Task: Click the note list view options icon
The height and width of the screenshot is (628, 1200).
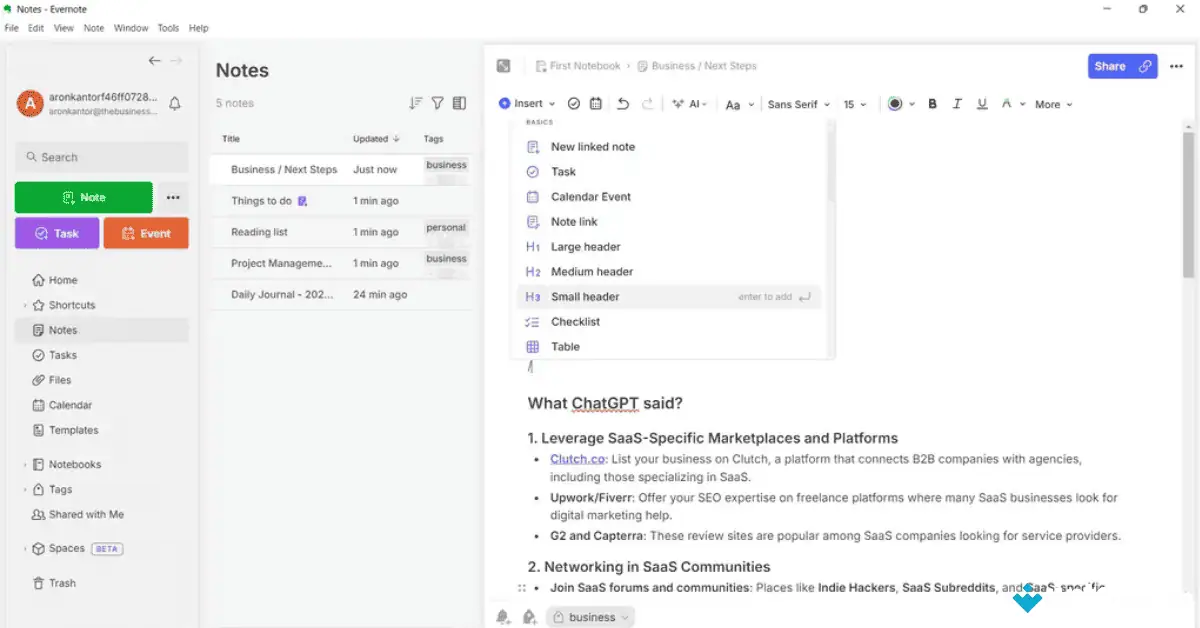Action: click(459, 102)
